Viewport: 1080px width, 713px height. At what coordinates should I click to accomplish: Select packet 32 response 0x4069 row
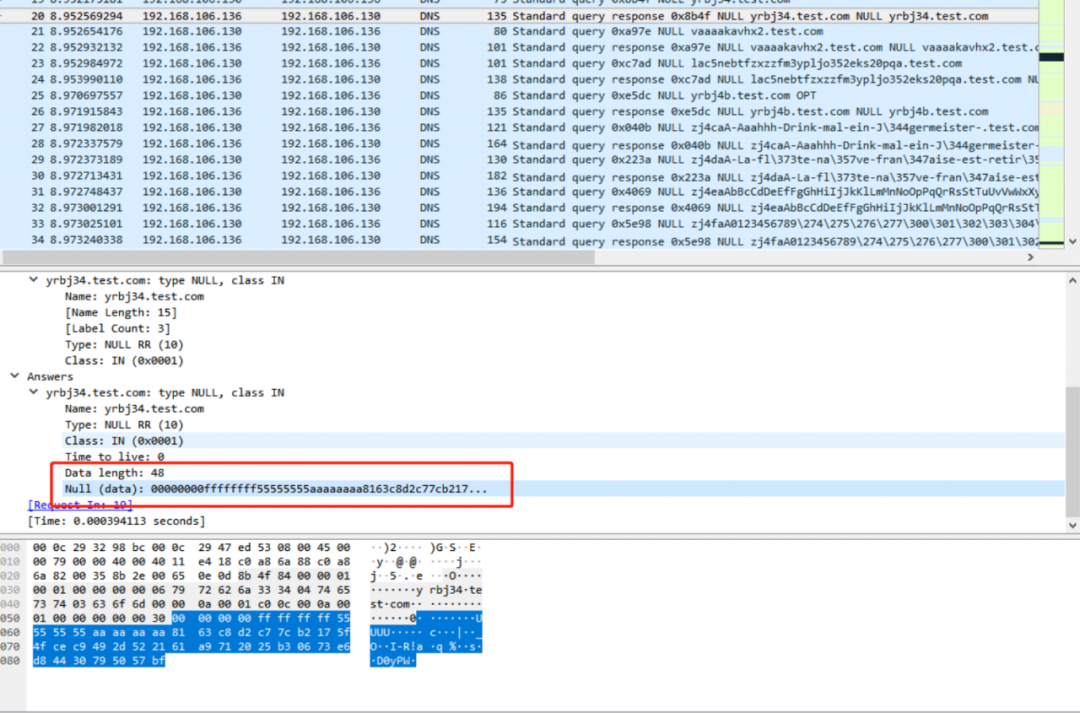pyautogui.click(x=519, y=207)
